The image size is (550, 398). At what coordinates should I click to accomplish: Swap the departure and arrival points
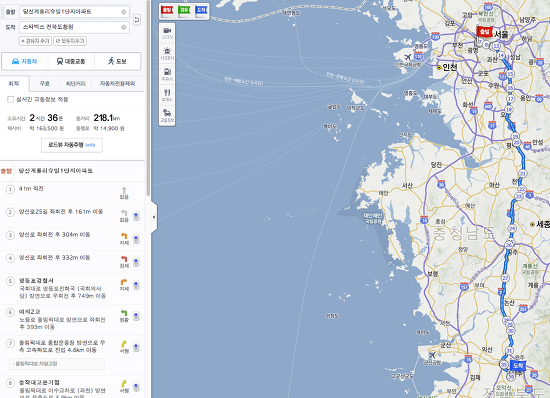pyautogui.click(x=137, y=19)
